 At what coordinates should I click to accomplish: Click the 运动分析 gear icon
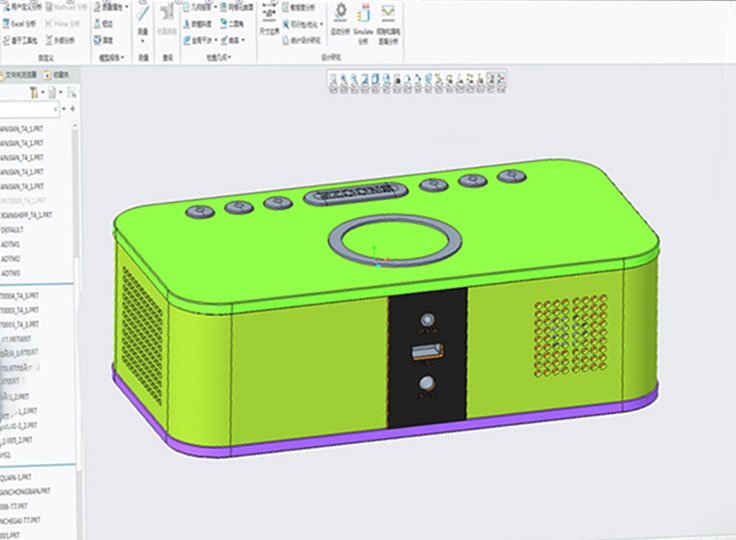340,15
